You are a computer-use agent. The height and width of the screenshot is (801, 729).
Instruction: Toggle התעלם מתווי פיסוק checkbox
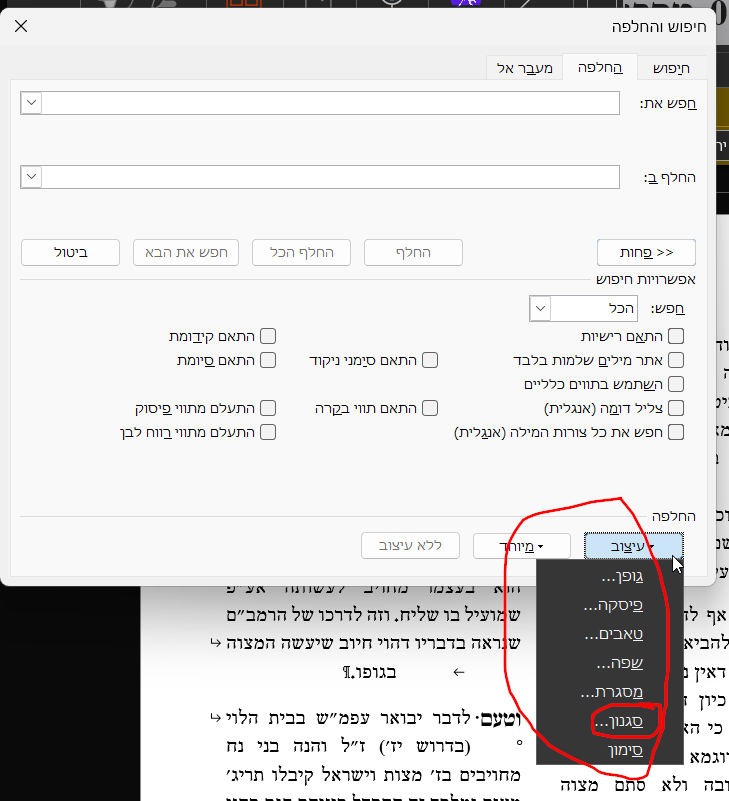[268, 408]
